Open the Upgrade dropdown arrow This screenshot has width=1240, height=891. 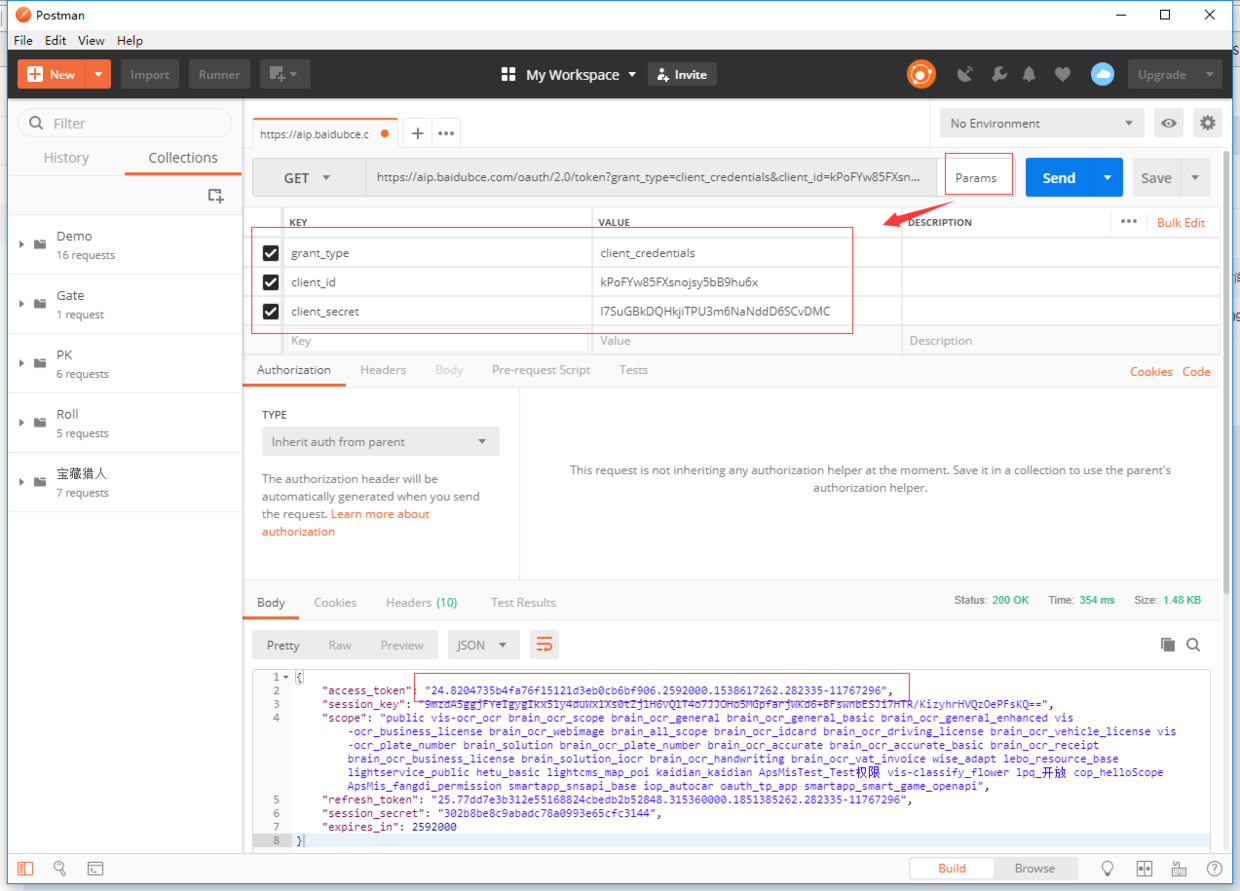point(1210,74)
